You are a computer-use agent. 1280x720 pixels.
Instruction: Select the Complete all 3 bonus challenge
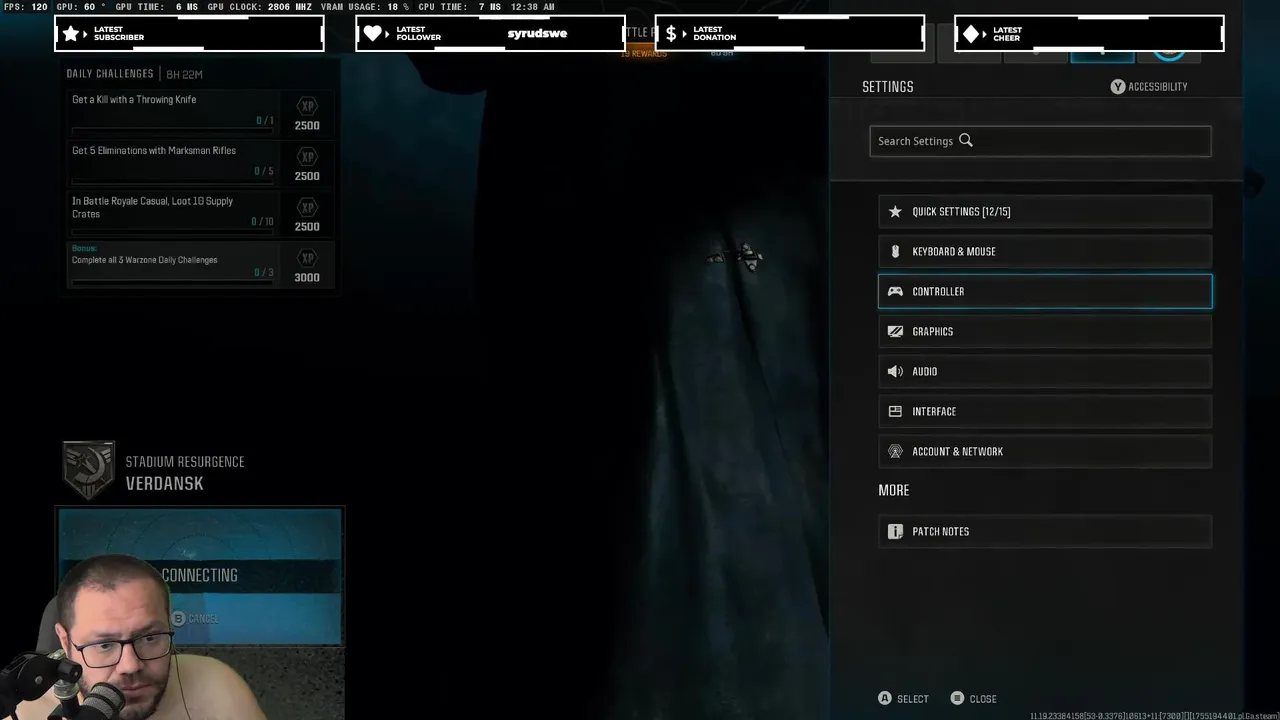pyautogui.click(x=200, y=265)
